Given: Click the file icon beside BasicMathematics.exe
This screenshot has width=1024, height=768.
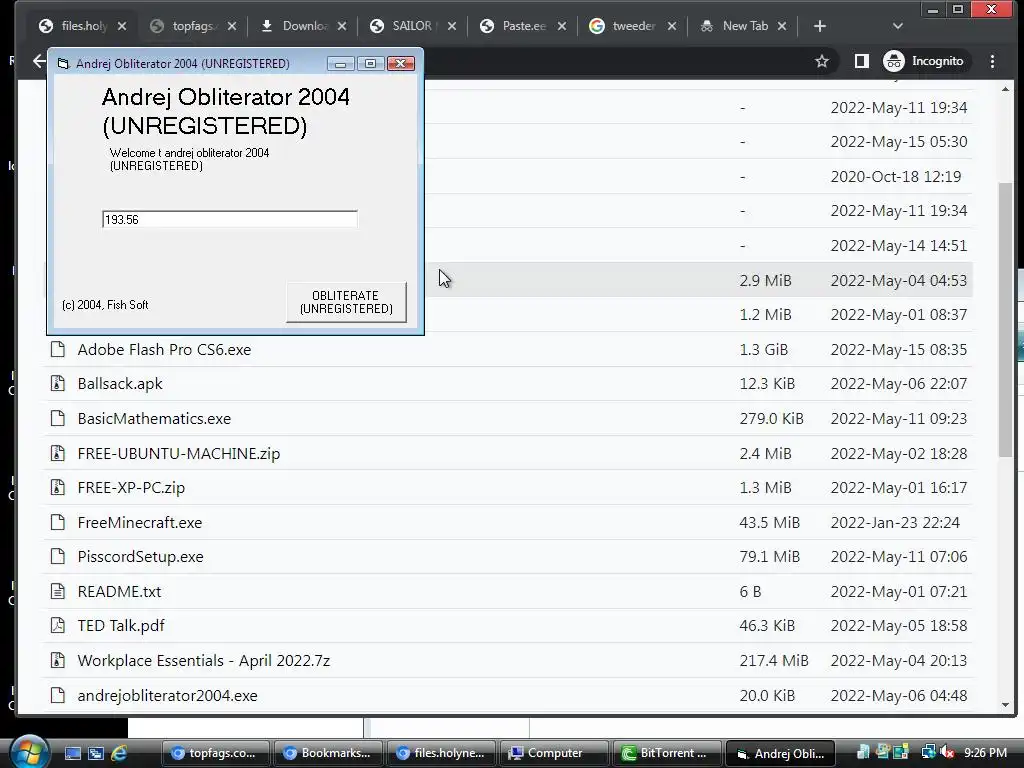Looking at the screenshot, I should coord(58,419).
